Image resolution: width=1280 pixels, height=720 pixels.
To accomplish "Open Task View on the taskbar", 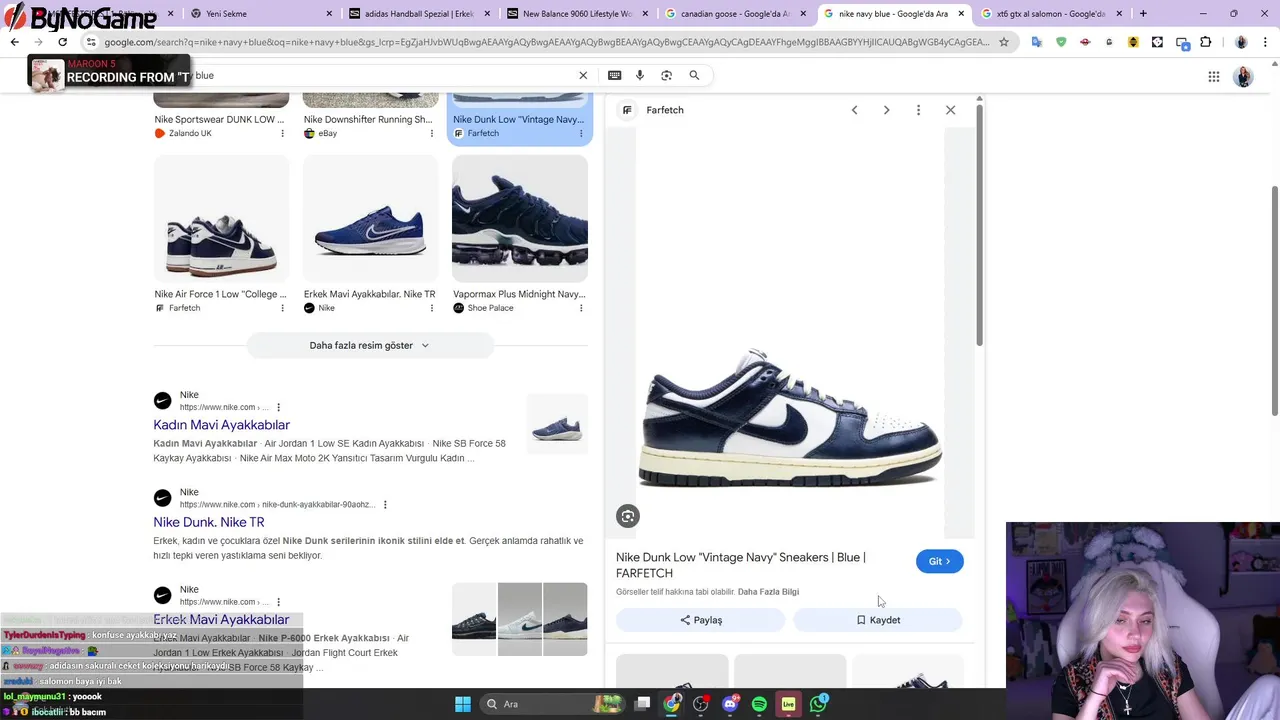I will coord(643,704).
